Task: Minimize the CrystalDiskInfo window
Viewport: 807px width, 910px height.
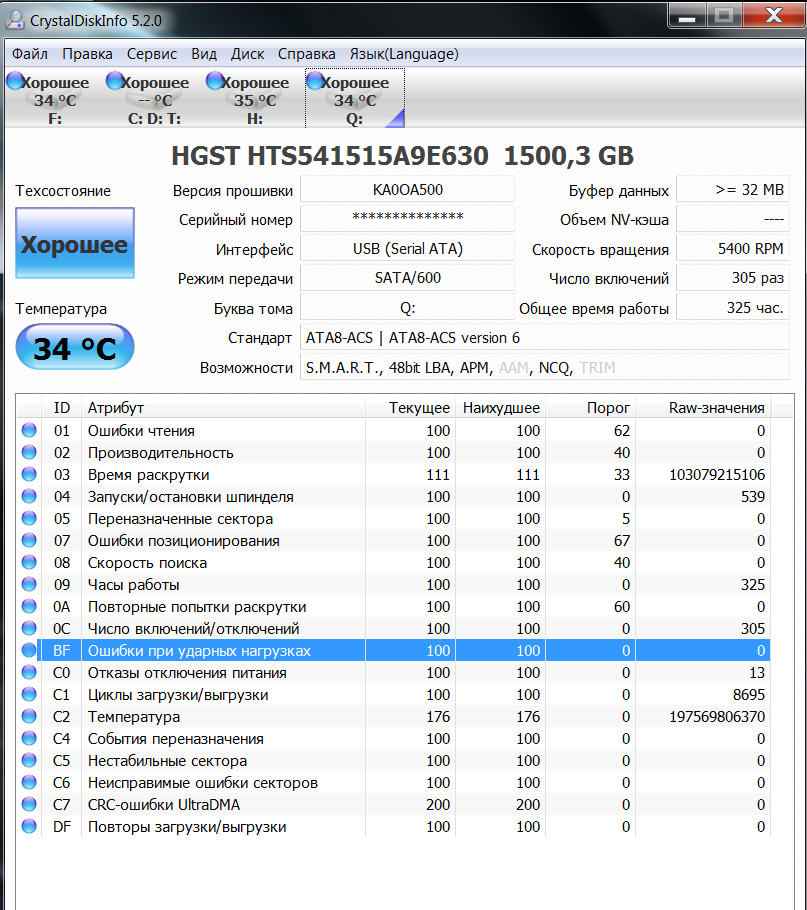Action: point(686,16)
